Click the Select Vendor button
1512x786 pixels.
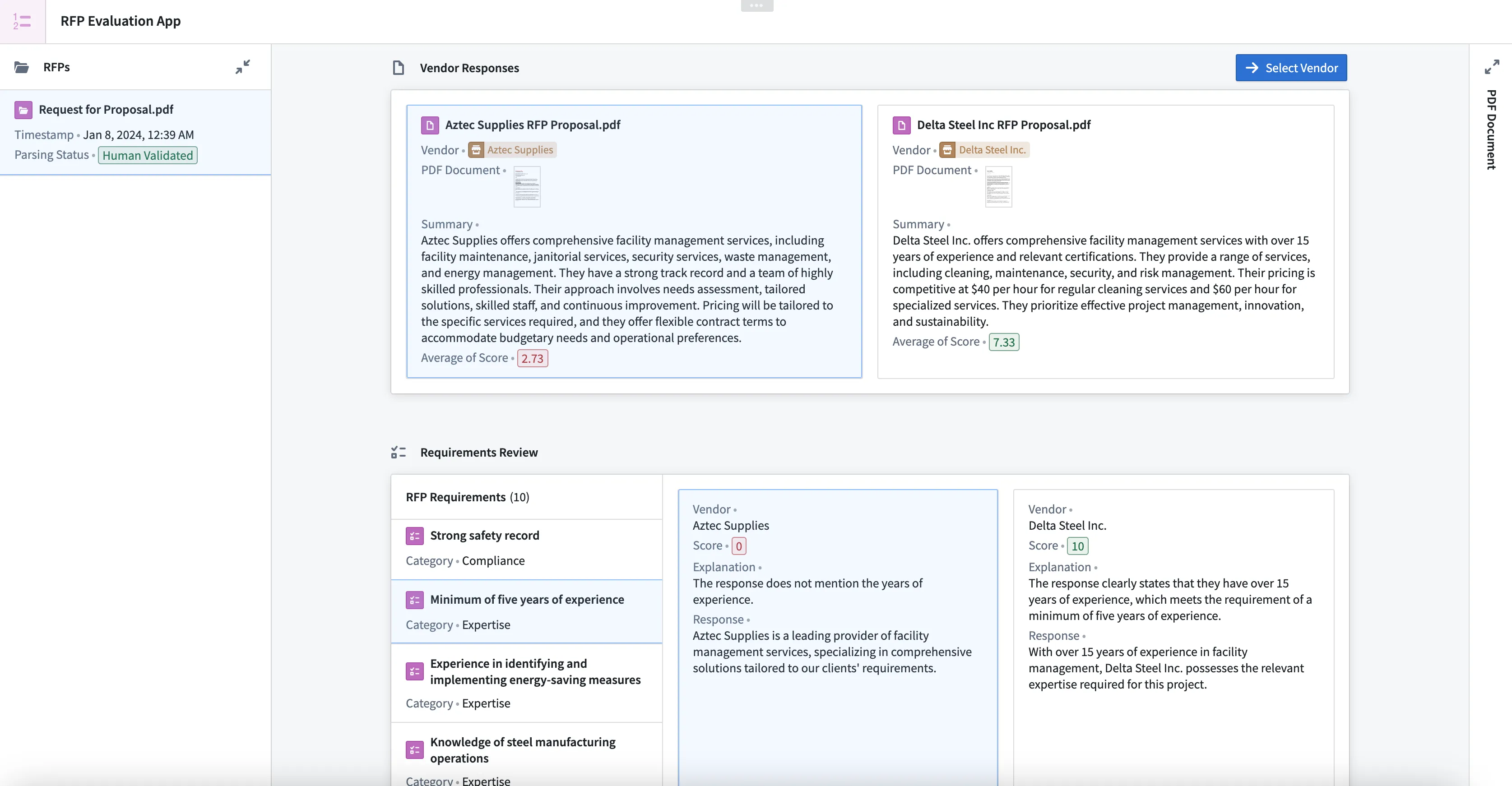pos(1291,68)
